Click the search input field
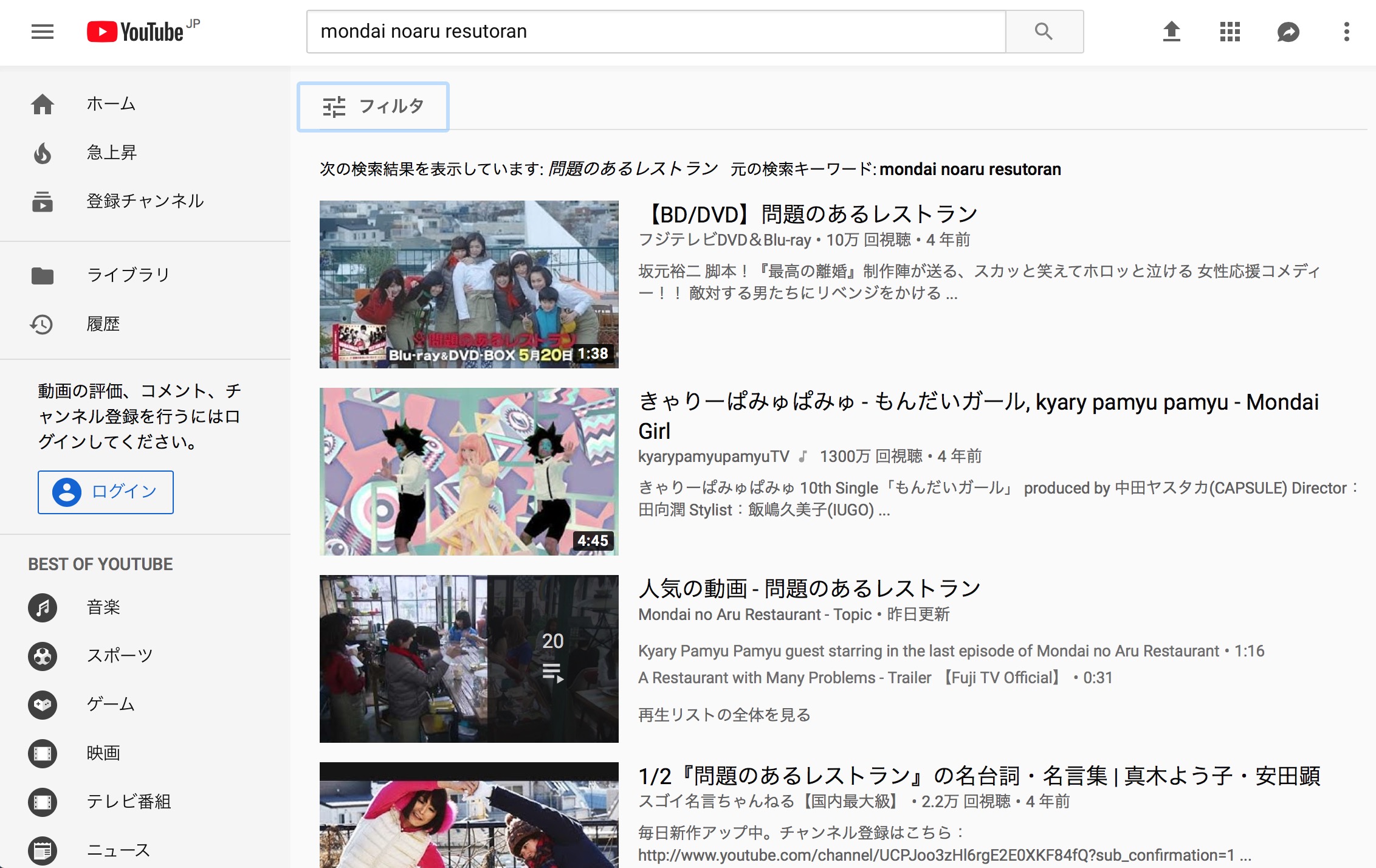Image resolution: width=1376 pixels, height=868 pixels. click(x=656, y=32)
